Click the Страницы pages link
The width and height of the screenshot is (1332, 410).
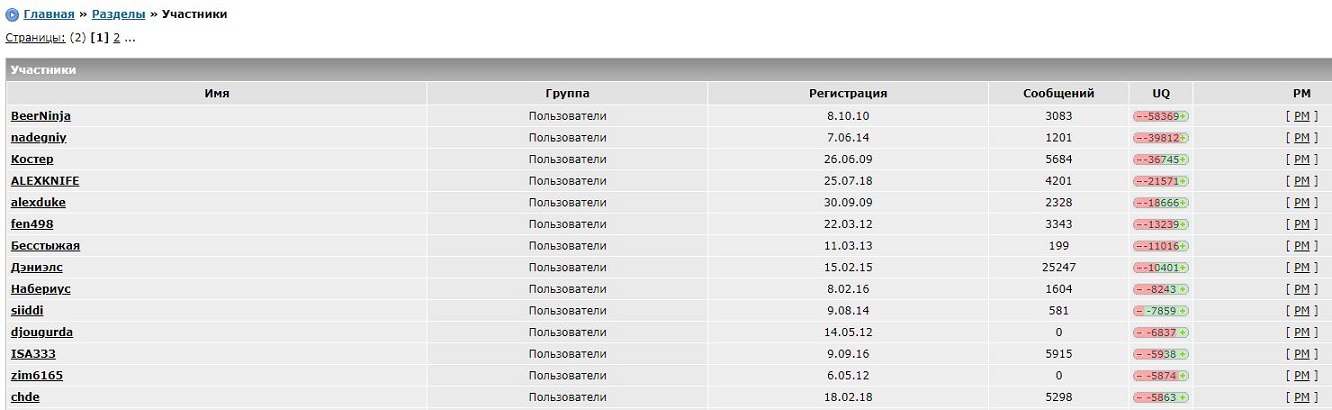(x=35, y=38)
